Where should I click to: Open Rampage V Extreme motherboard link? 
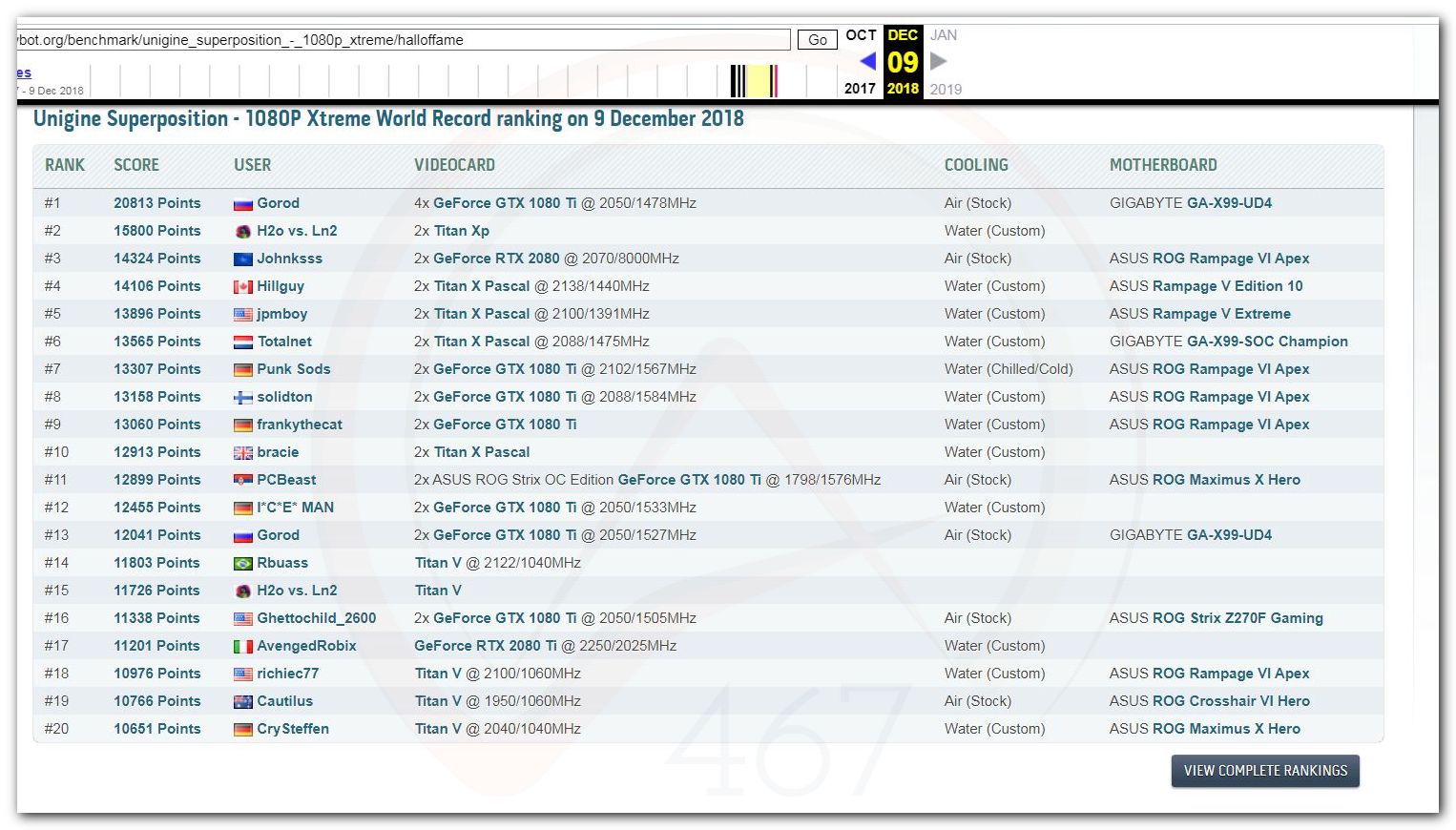[x=1221, y=314]
